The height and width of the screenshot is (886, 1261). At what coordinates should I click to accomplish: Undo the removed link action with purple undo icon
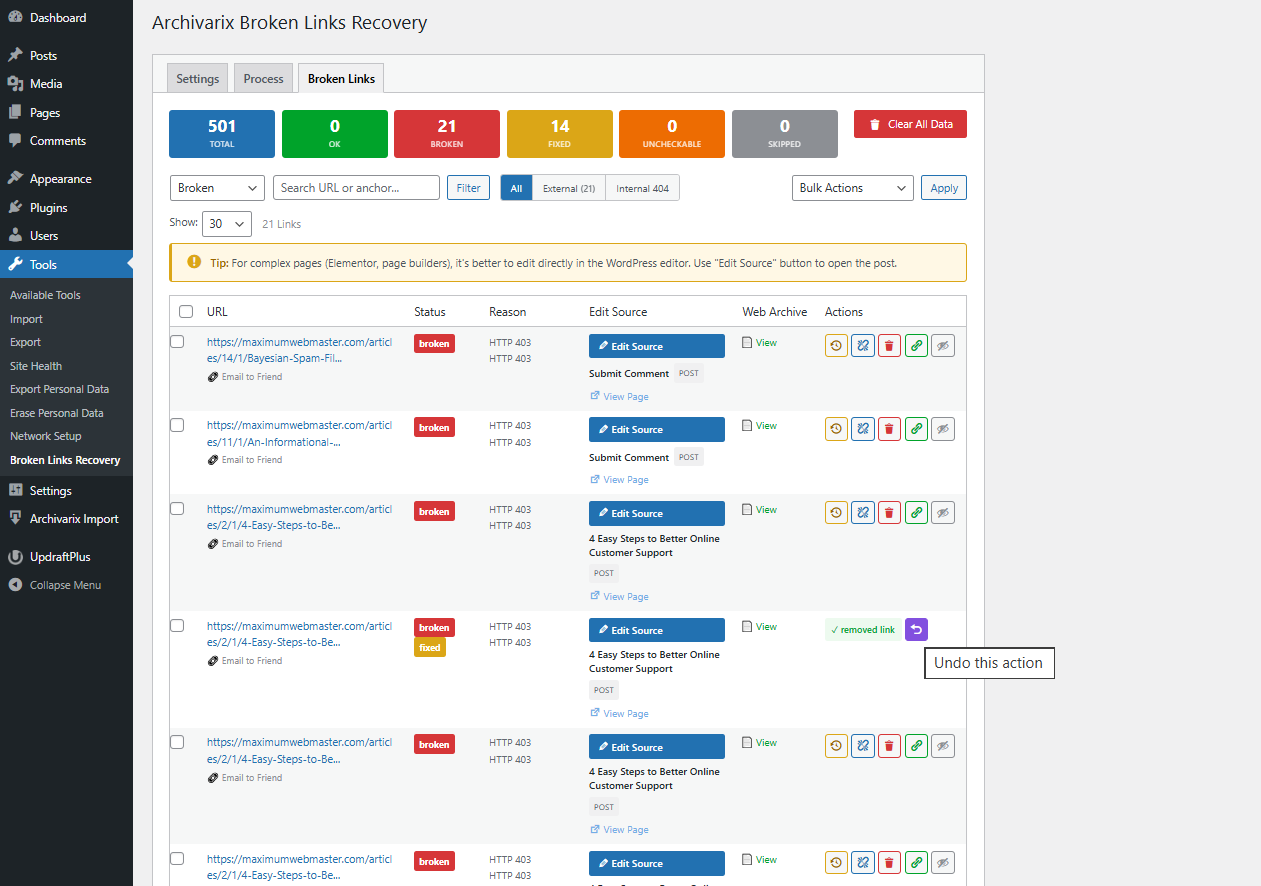pos(916,630)
